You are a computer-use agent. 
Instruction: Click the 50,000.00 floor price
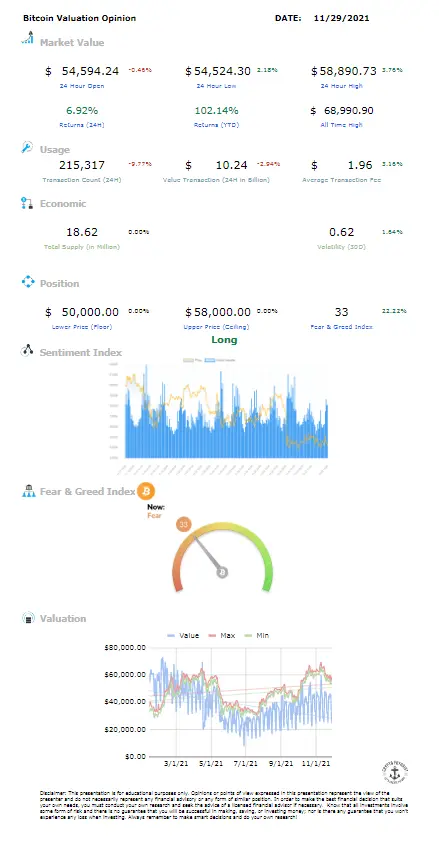[x=90, y=312]
